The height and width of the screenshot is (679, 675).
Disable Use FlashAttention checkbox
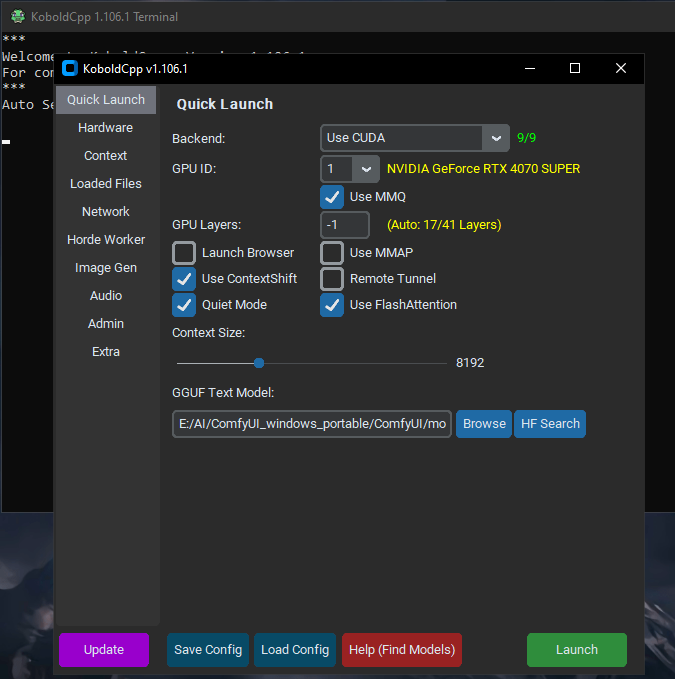point(332,305)
